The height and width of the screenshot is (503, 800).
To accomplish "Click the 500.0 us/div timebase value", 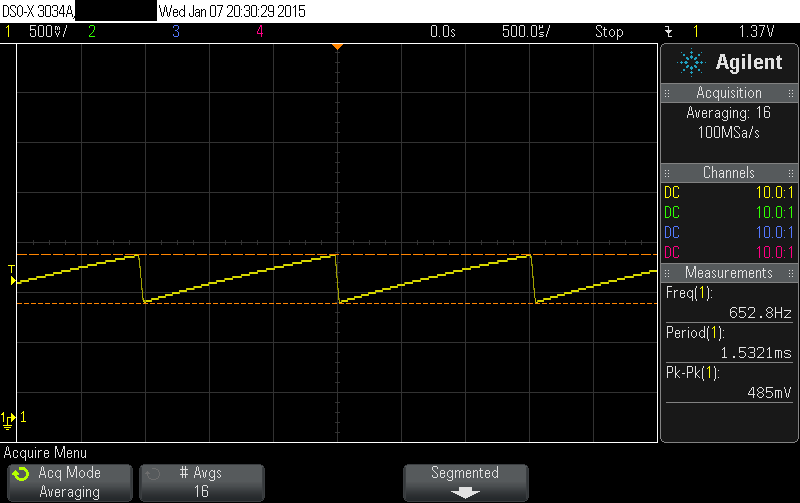I will coord(526,32).
